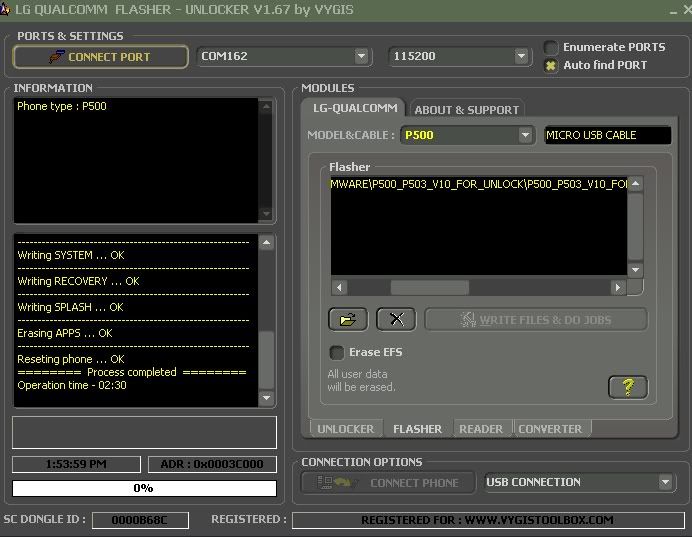
Task: Click Flasher file list scroll down arrow
Action: [636, 270]
